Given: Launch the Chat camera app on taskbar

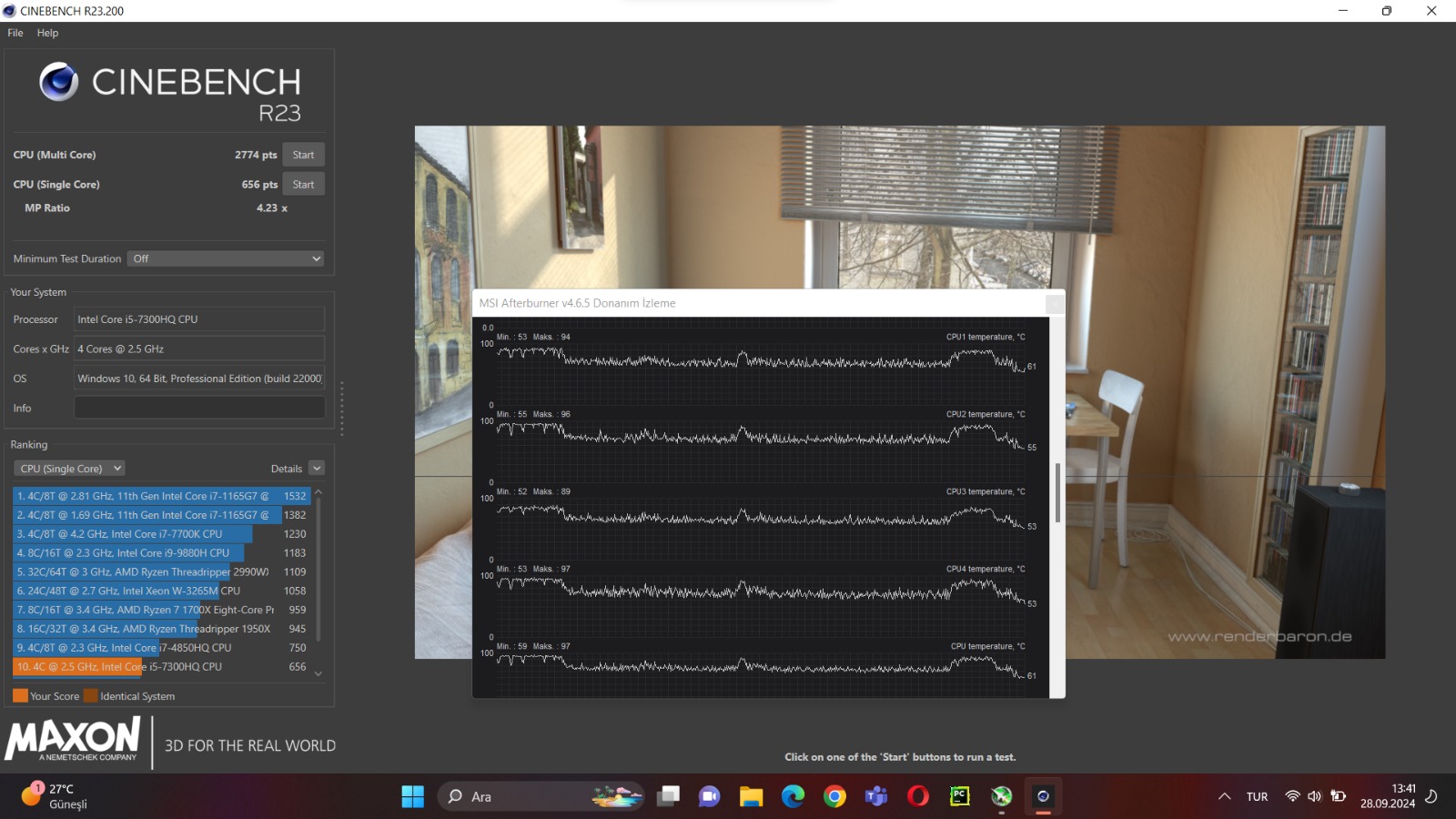Looking at the screenshot, I should [x=709, y=796].
